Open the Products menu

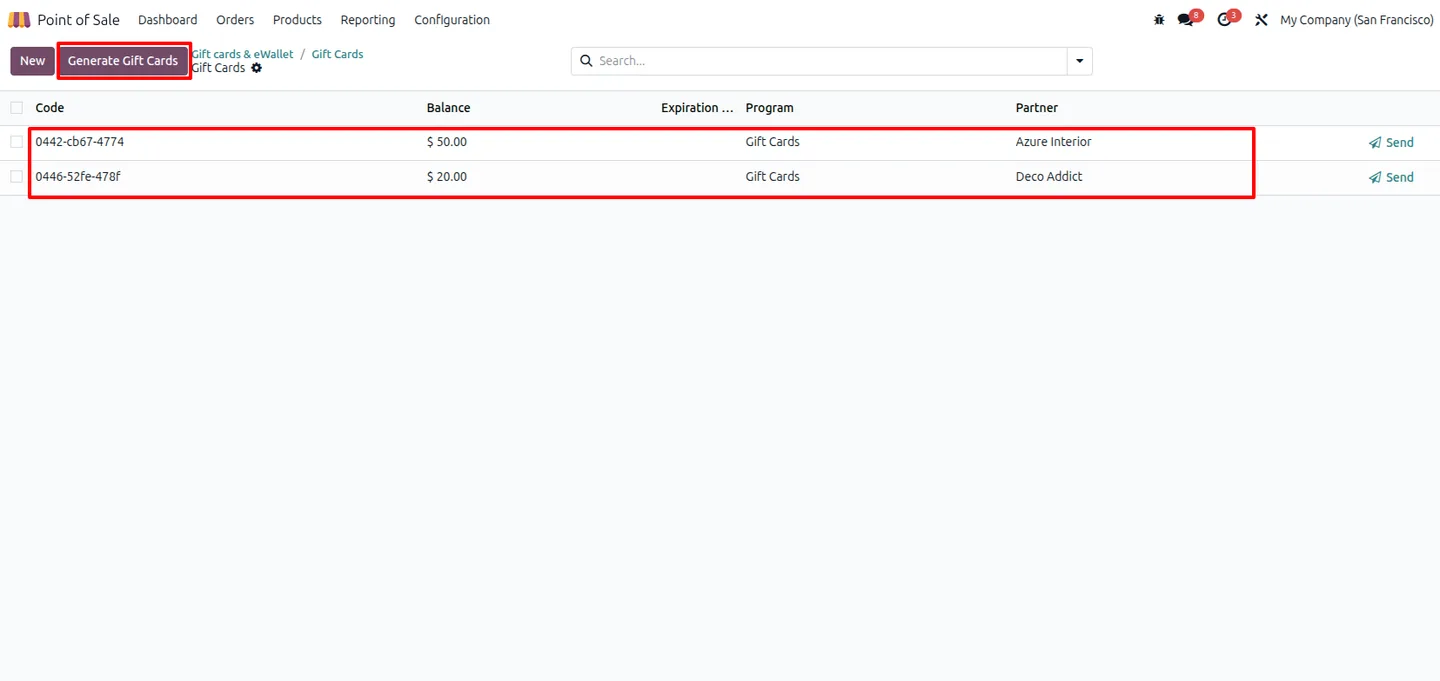pos(297,20)
